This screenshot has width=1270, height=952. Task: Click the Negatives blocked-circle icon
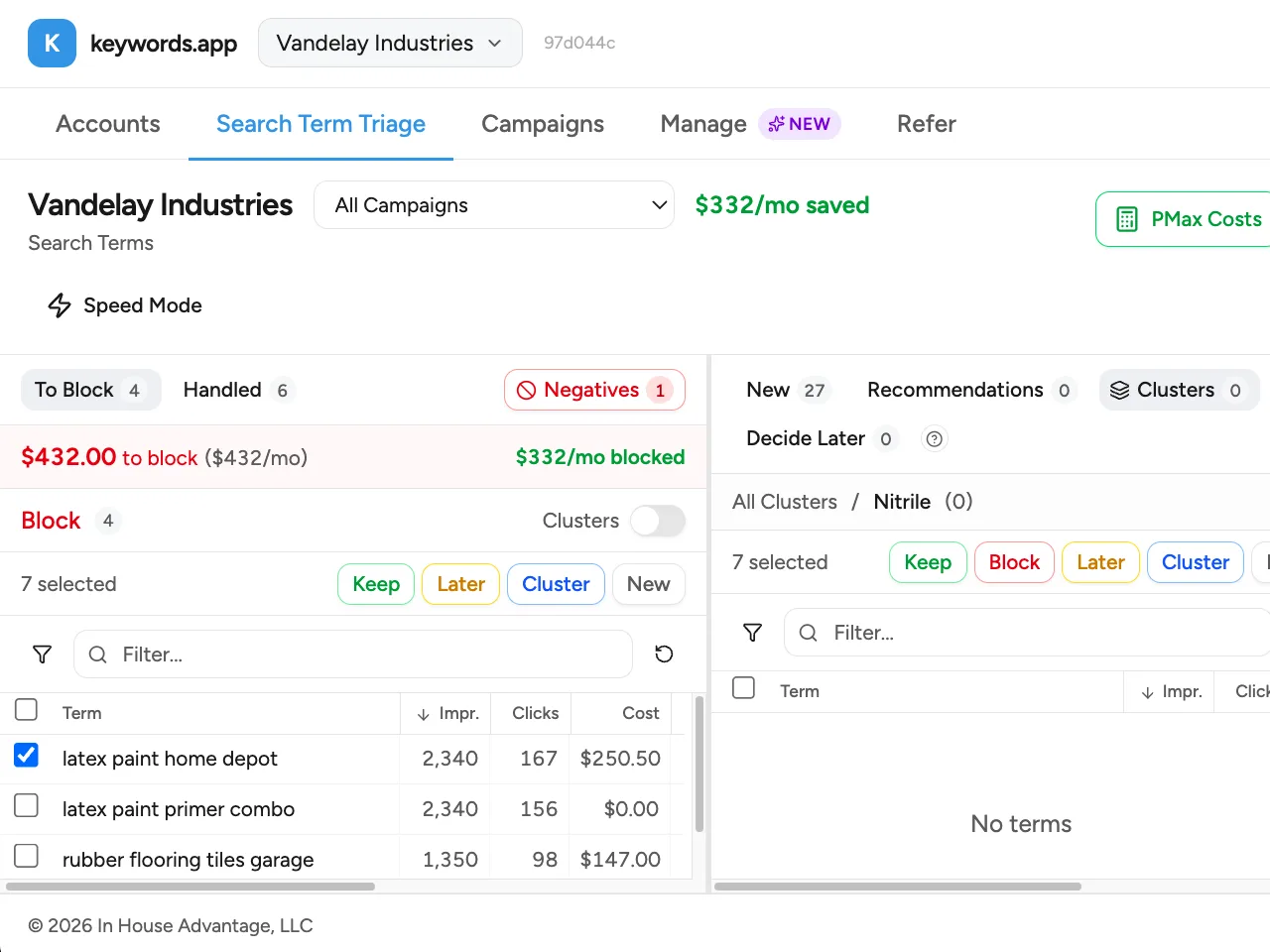(527, 390)
